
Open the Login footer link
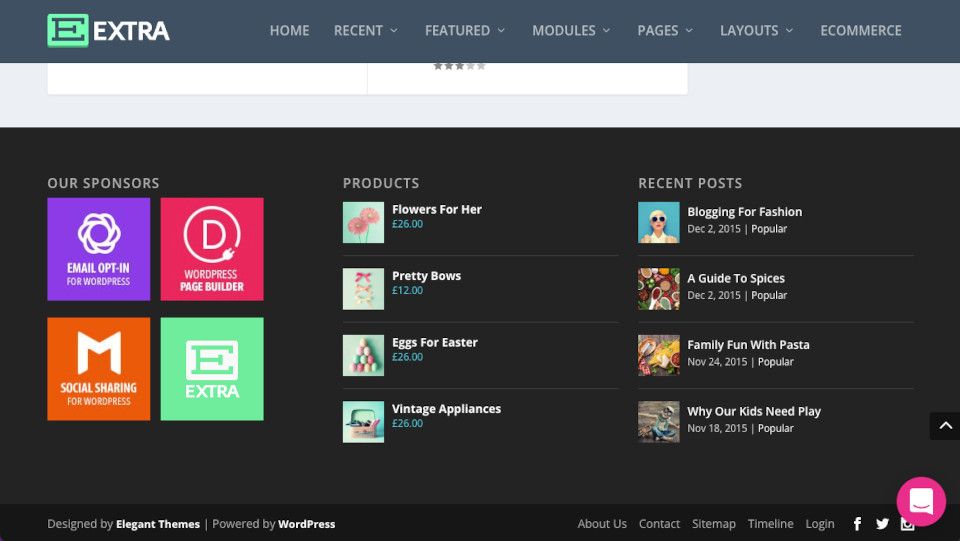point(820,524)
